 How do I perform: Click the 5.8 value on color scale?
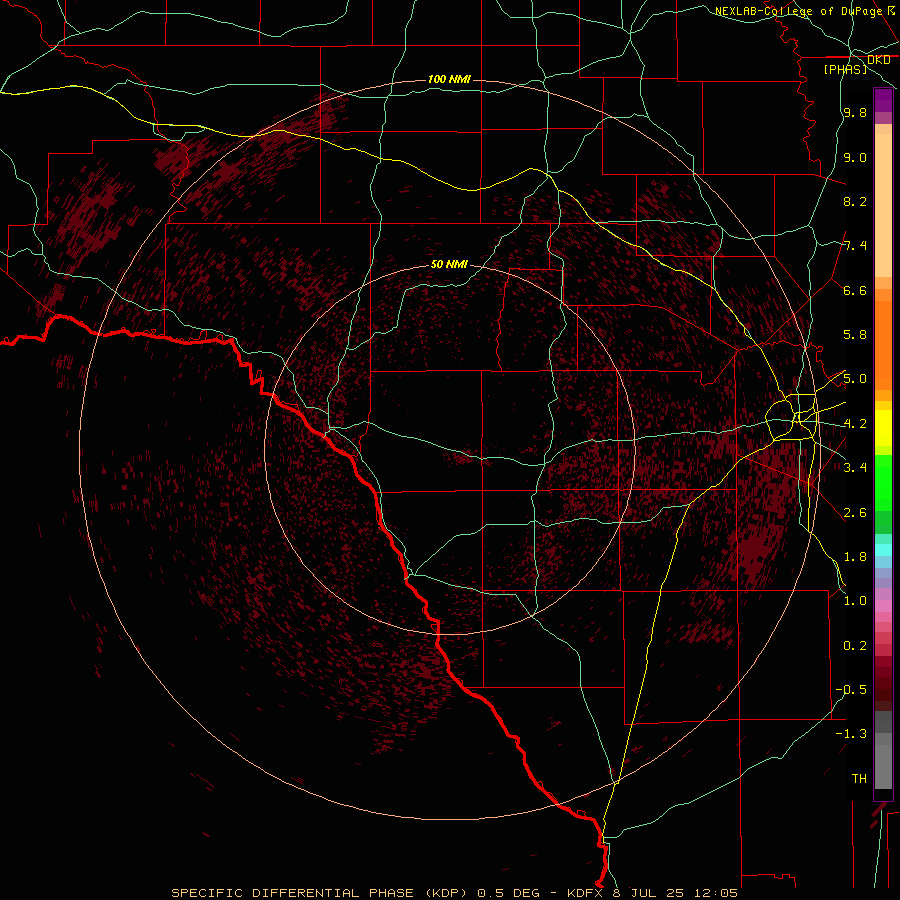coord(855,335)
